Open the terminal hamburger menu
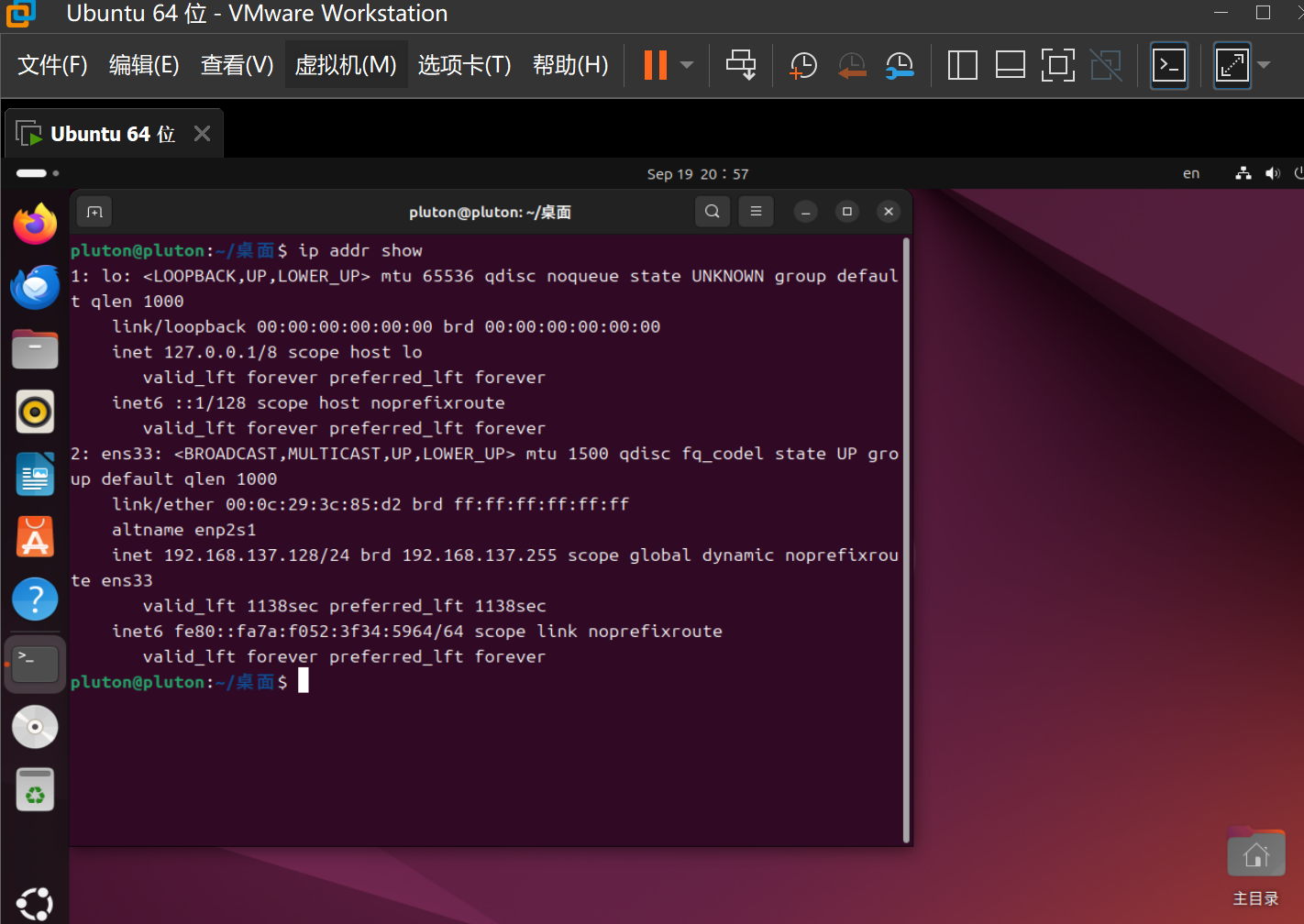Screen dimensions: 1304x924 coord(756,211)
